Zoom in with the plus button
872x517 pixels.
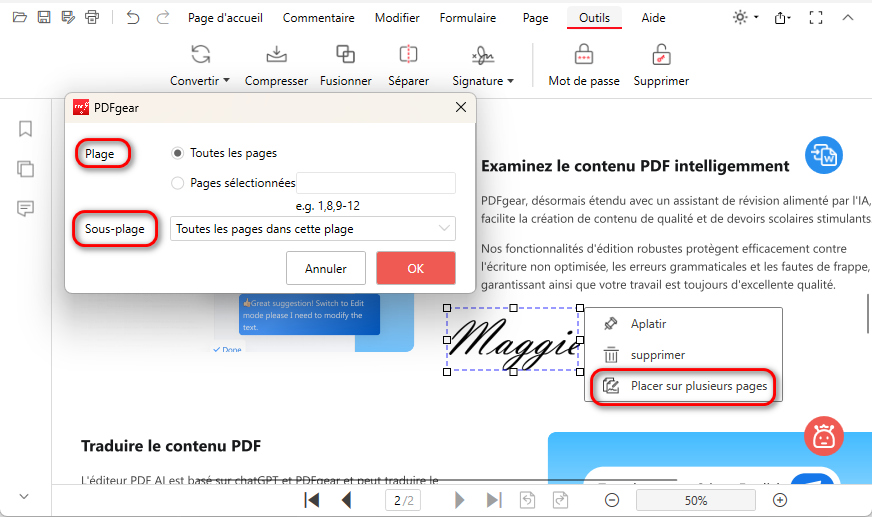pos(780,500)
